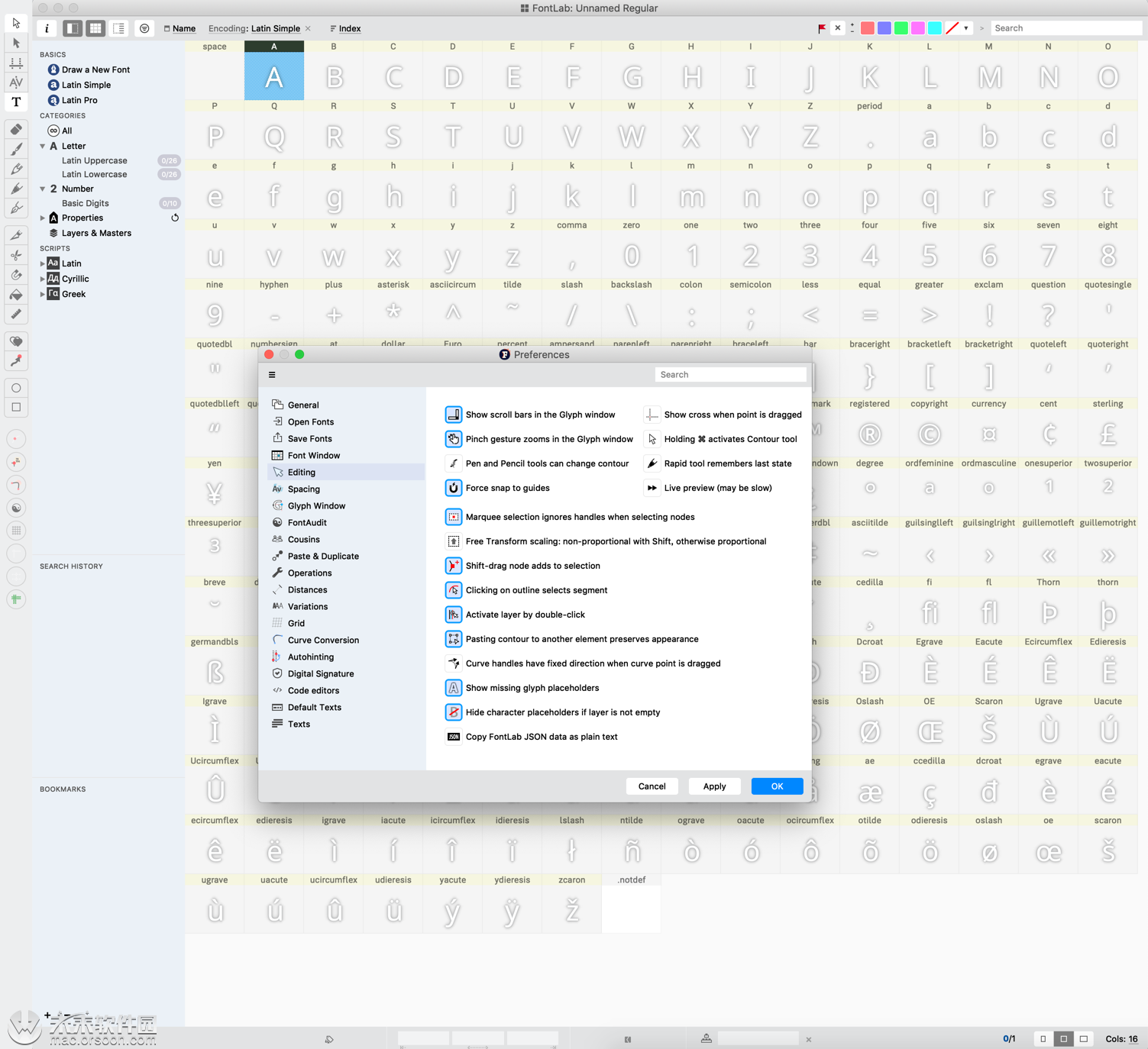Select the Eraser tool in left toolbar
1148x1049 pixels.
[x=16, y=129]
